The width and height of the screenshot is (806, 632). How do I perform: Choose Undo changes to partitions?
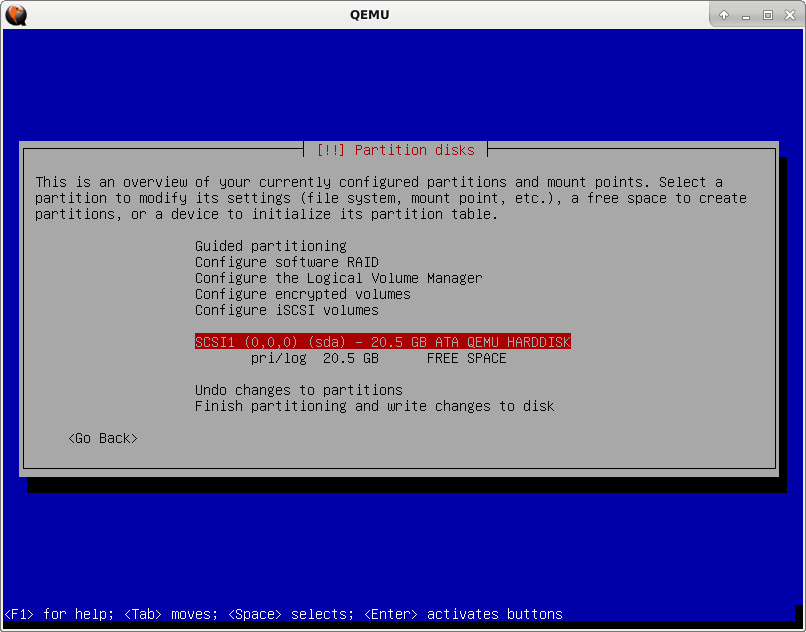point(299,390)
